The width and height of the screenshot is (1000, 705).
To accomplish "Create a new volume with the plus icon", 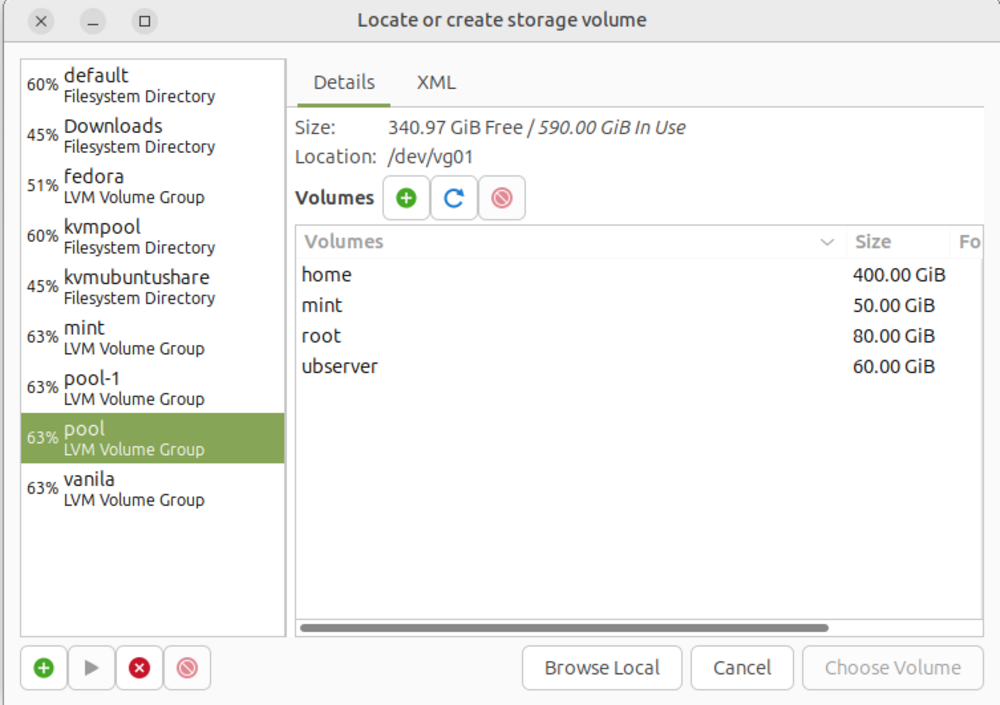I will tap(406, 198).
